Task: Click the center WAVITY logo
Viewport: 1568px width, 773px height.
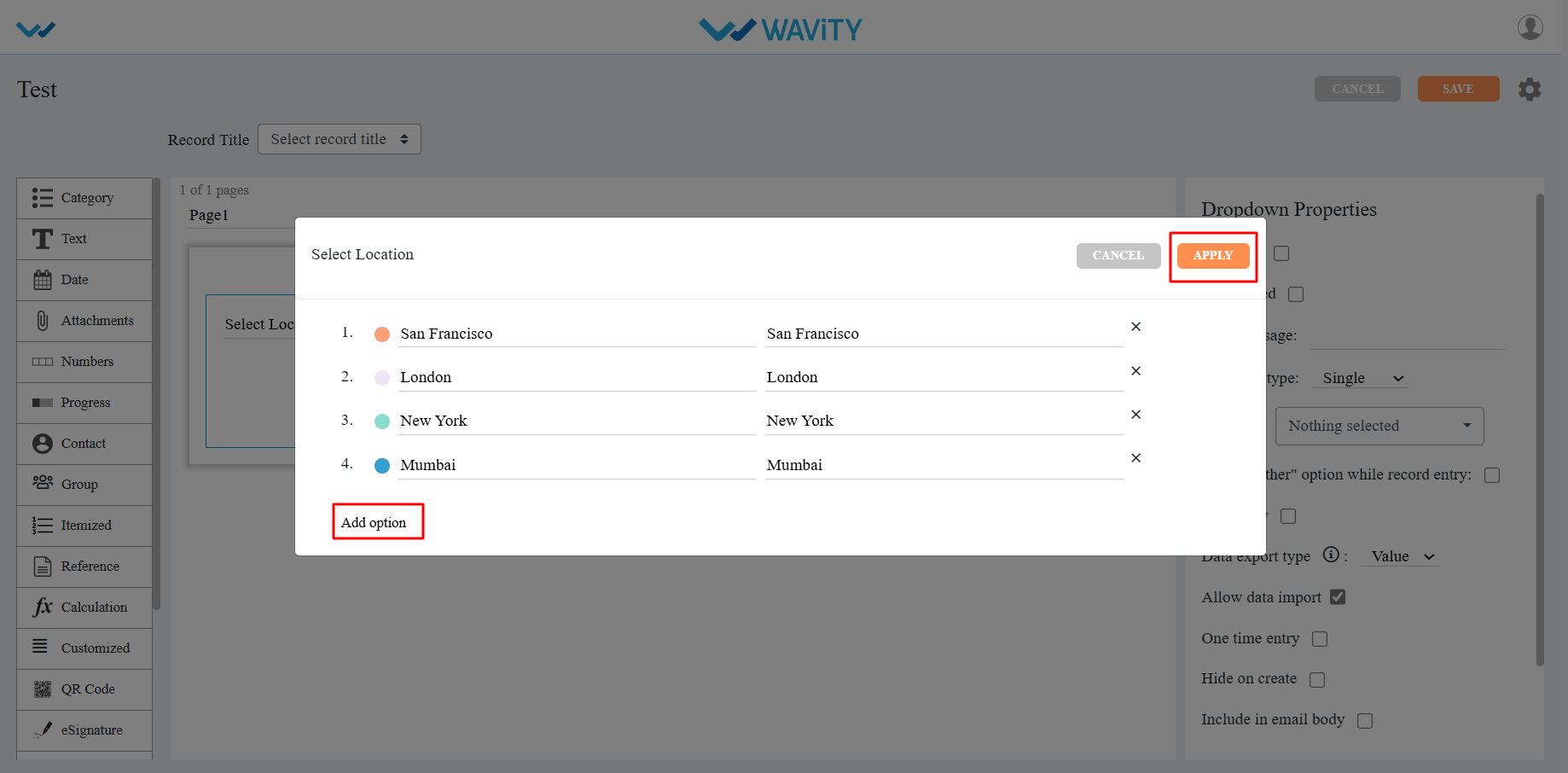Action: [x=781, y=30]
